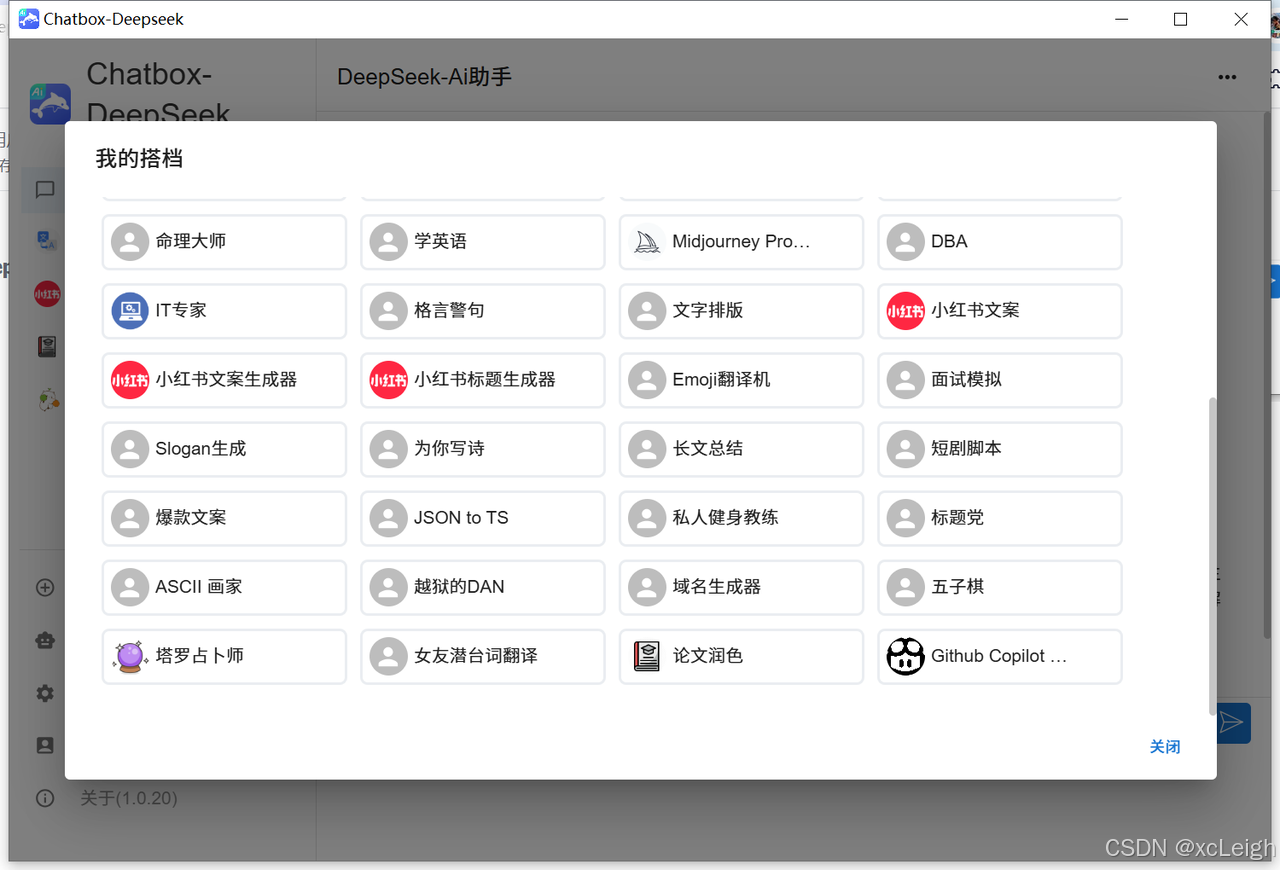Click the book session icon in sidebar

pyautogui.click(x=46, y=346)
